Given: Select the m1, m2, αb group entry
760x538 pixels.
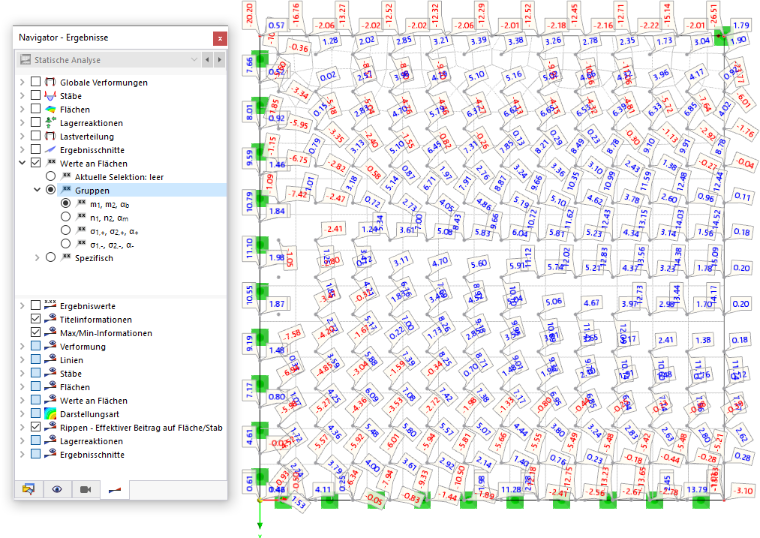Looking at the screenshot, I should [110, 204].
